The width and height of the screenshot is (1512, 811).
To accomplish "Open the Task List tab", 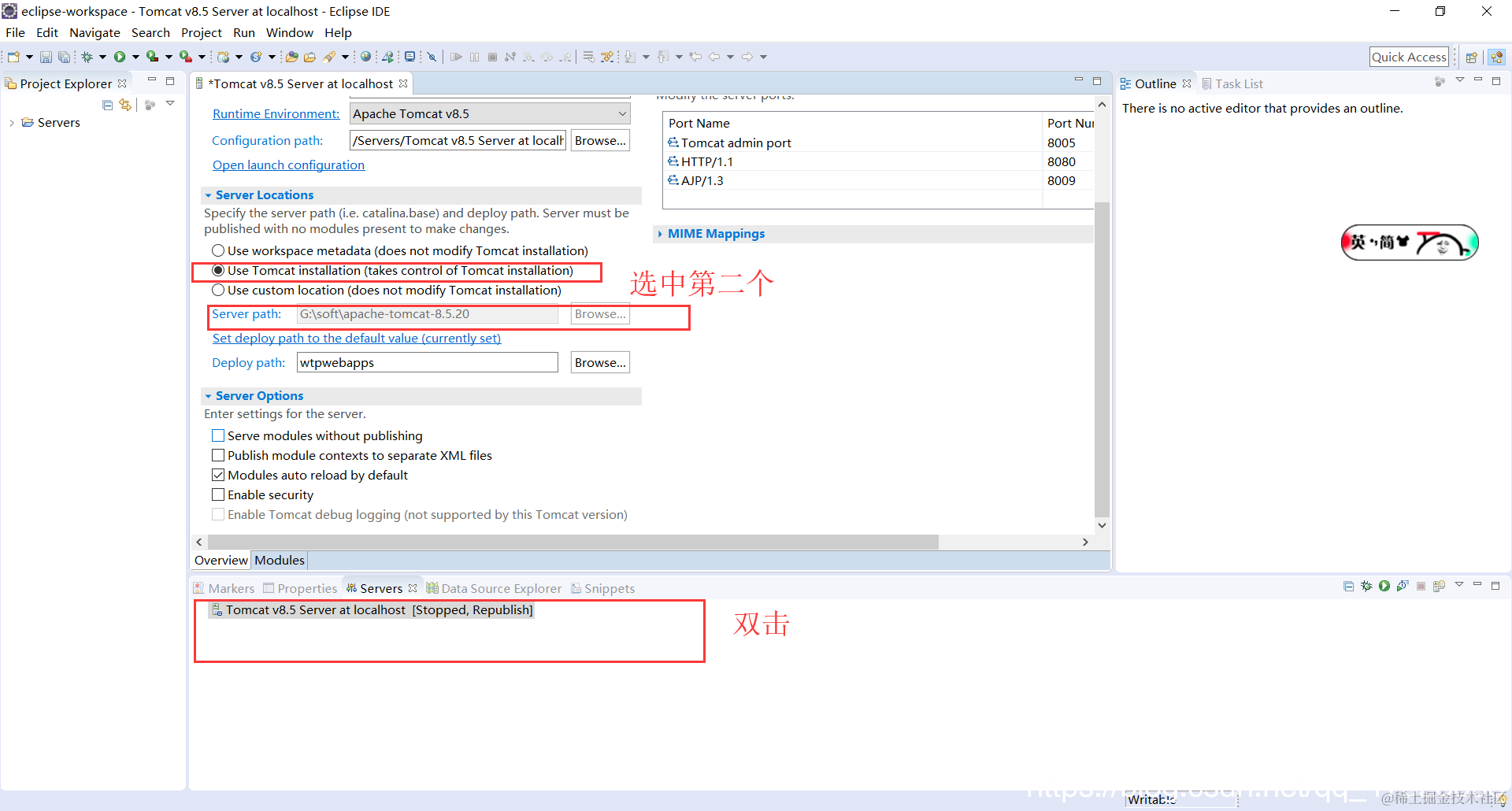I will click(x=1232, y=83).
